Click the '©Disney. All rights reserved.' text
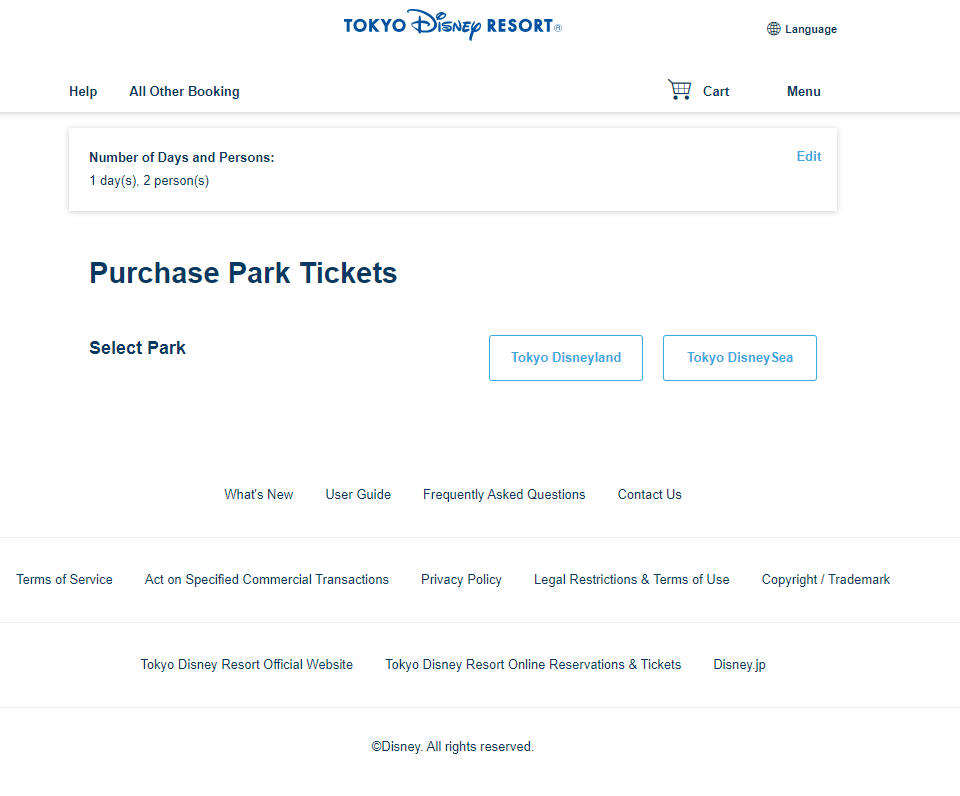 click(x=452, y=746)
